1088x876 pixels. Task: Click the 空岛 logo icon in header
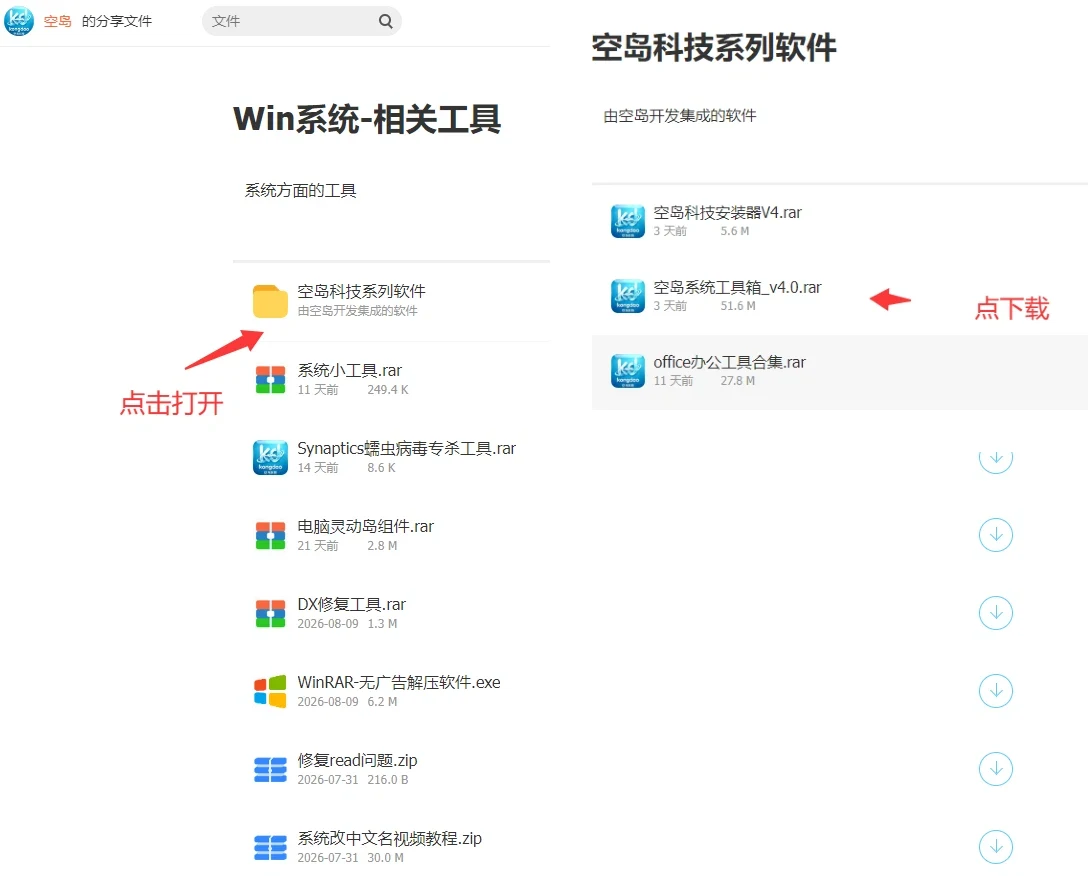[19, 20]
